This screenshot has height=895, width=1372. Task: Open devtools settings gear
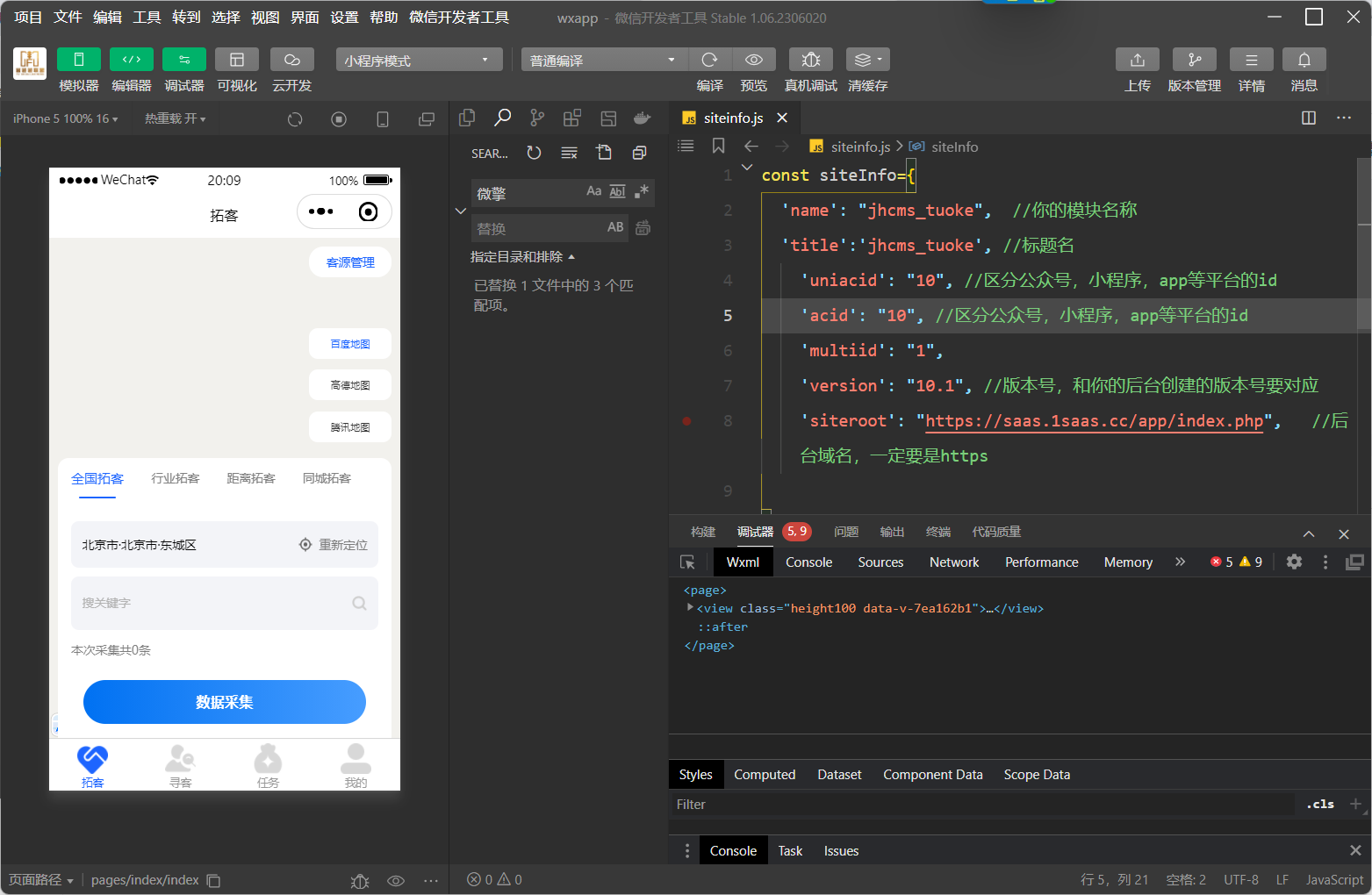click(1294, 562)
